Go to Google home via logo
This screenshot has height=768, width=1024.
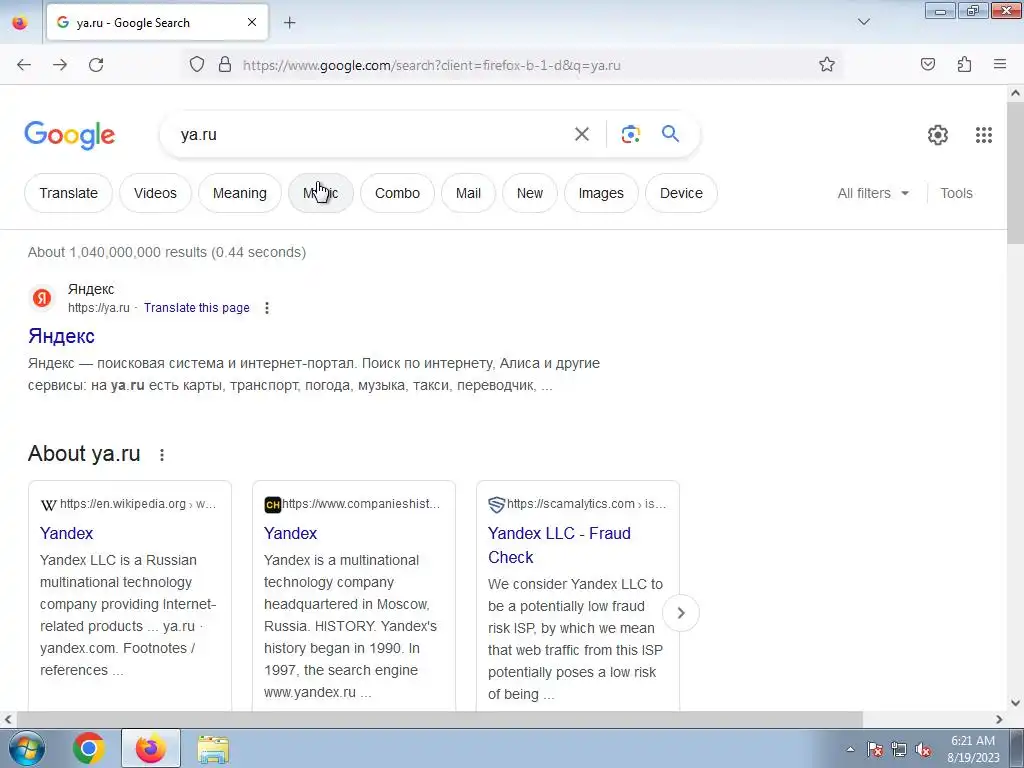pyautogui.click(x=70, y=135)
